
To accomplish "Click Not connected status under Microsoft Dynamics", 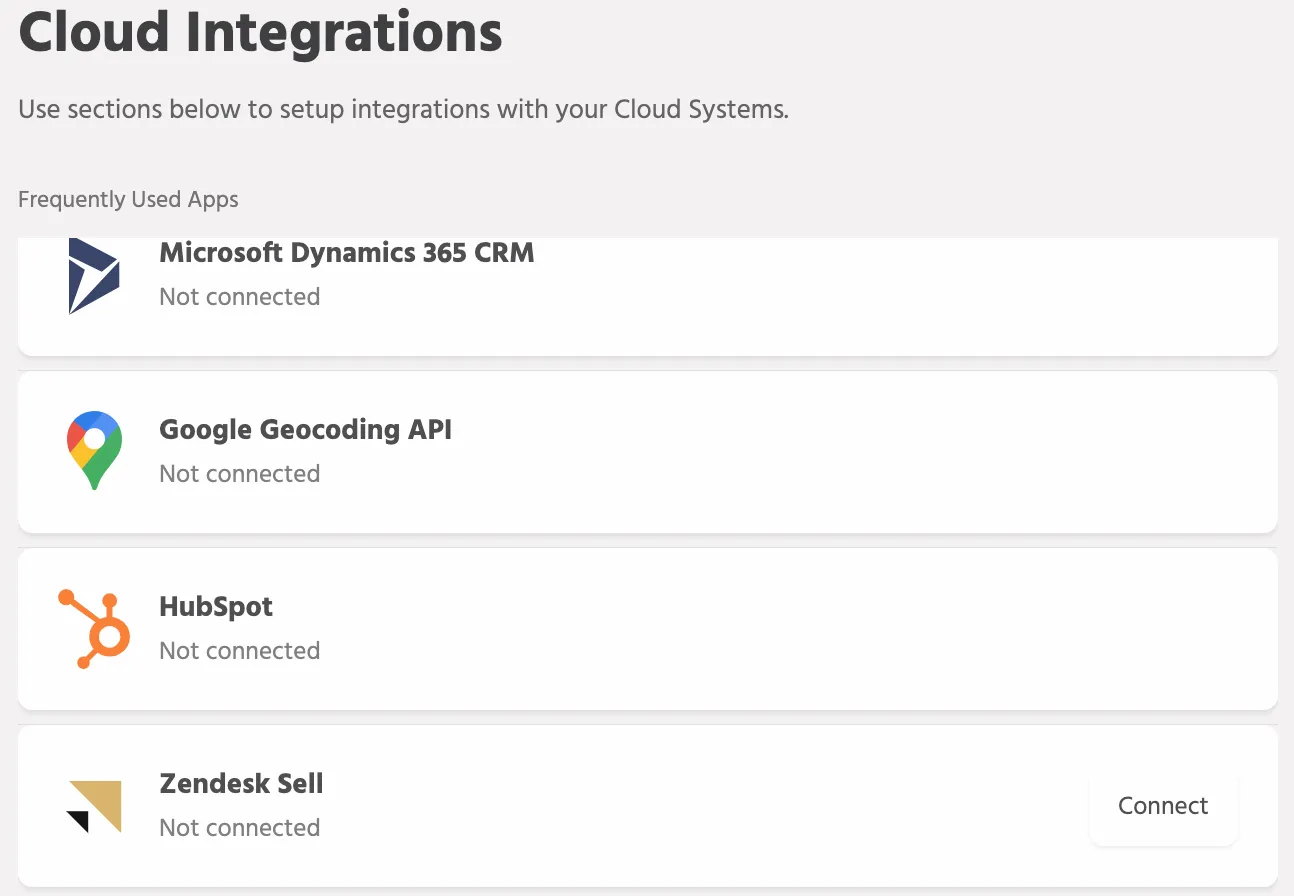I will coord(240,297).
